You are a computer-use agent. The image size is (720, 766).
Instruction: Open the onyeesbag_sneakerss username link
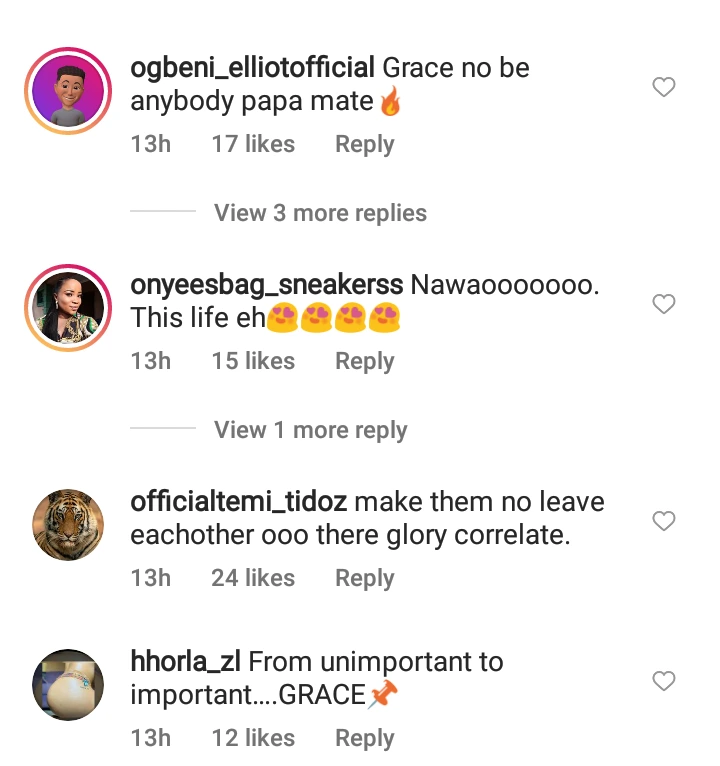click(266, 285)
